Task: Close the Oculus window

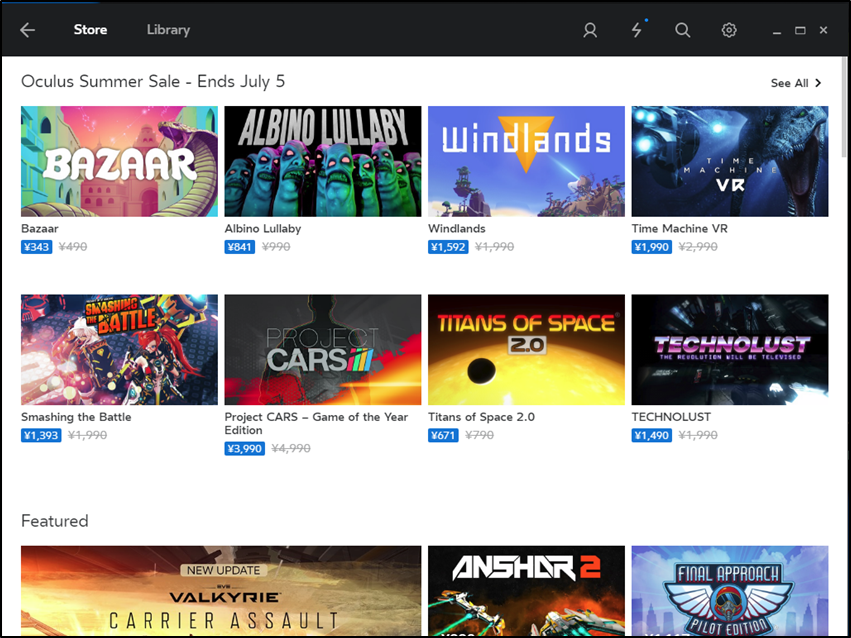Action: click(x=823, y=30)
